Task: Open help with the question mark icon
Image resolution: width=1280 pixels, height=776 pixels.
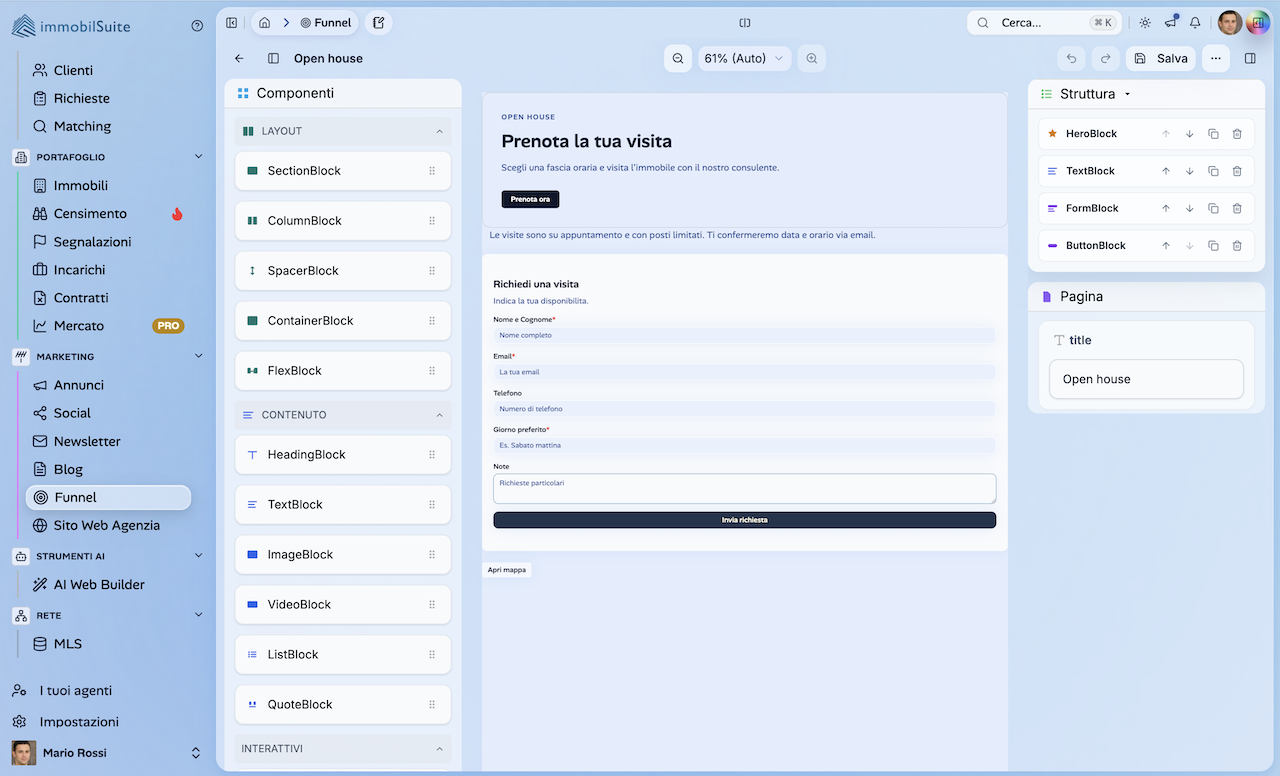Action: click(x=196, y=25)
